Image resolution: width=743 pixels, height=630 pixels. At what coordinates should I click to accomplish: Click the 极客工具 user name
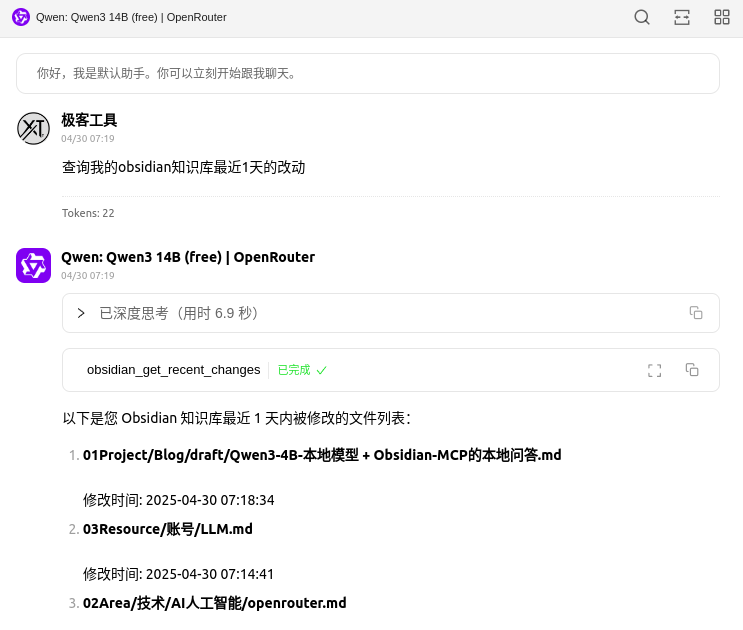(89, 120)
